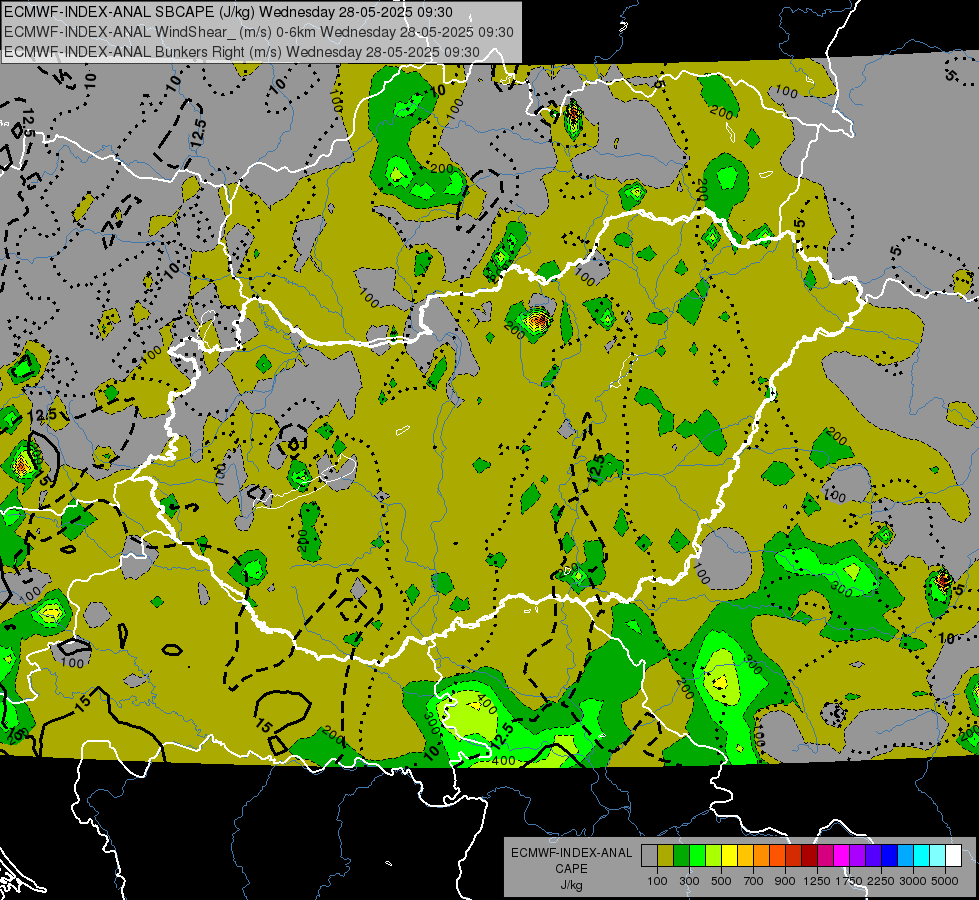The width and height of the screenshot is (979, 900).
Task: Click the CAPE label in legend
Action: (x=571, y=869)
